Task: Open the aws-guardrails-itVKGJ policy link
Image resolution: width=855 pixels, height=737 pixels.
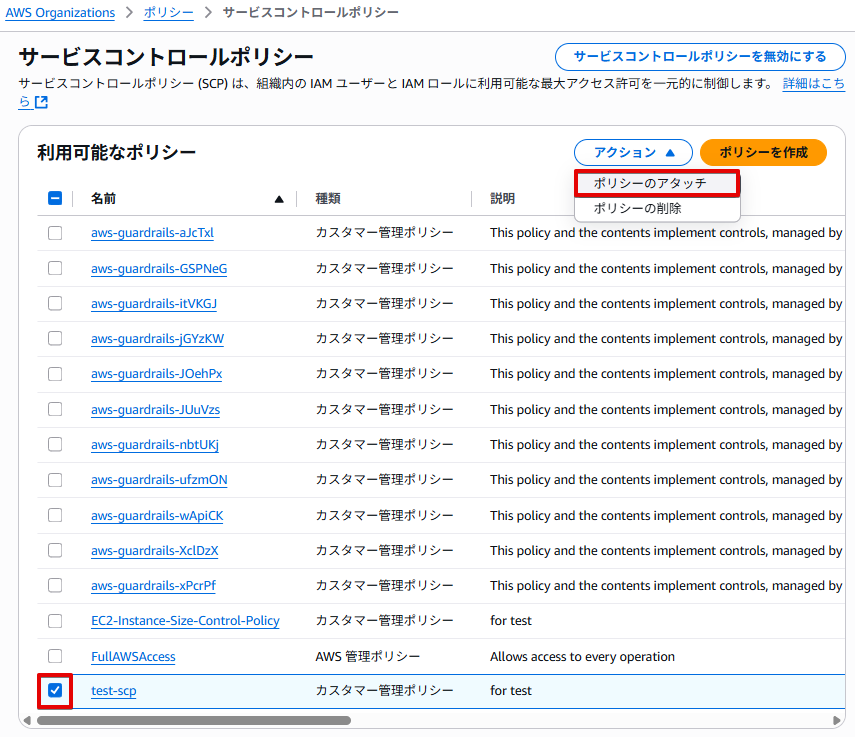Action: (x=154, y=304)
